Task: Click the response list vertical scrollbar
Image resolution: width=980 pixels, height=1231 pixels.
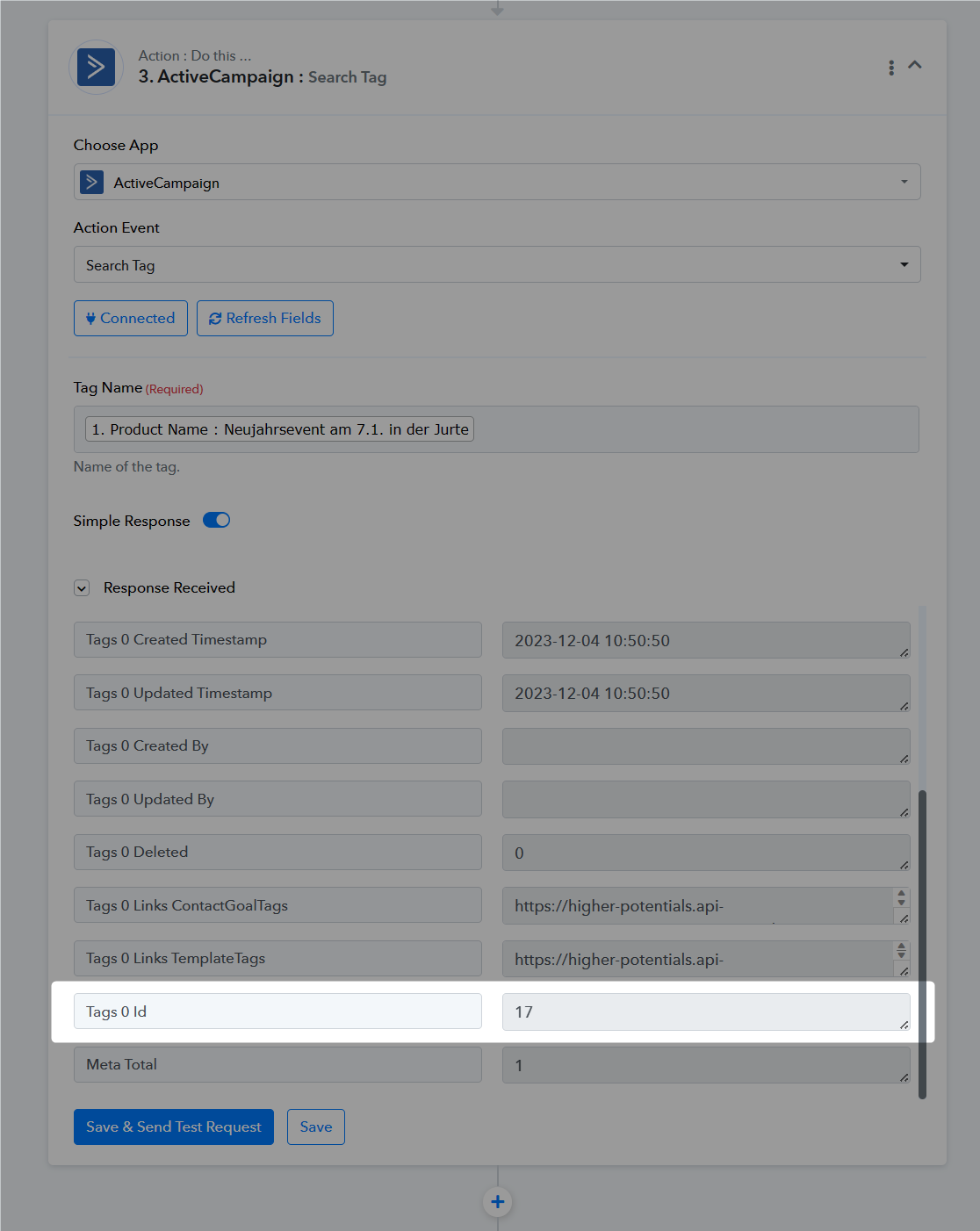Action: click(x=922, y=944)
